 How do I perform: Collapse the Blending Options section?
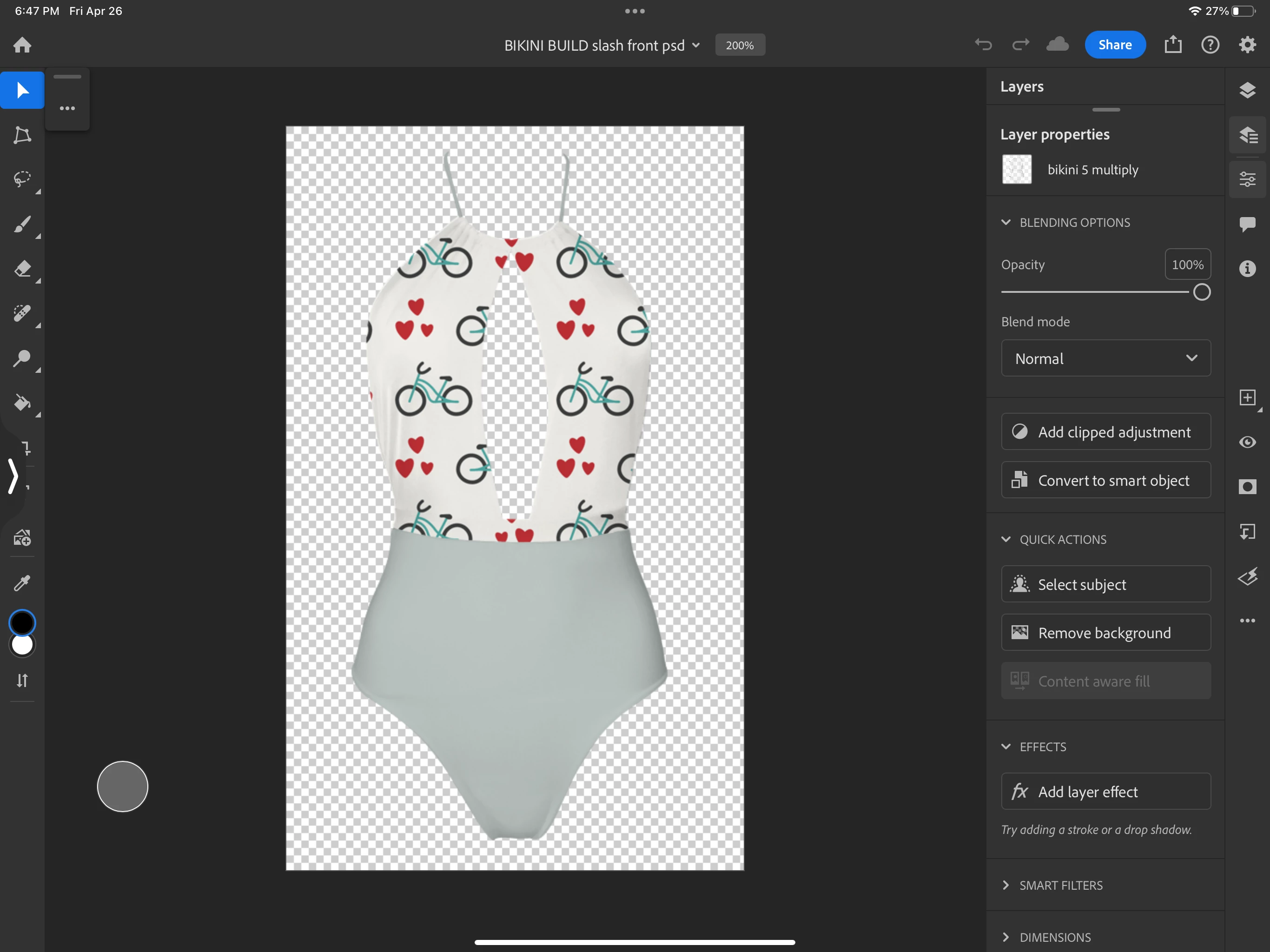click(1006, 222)
